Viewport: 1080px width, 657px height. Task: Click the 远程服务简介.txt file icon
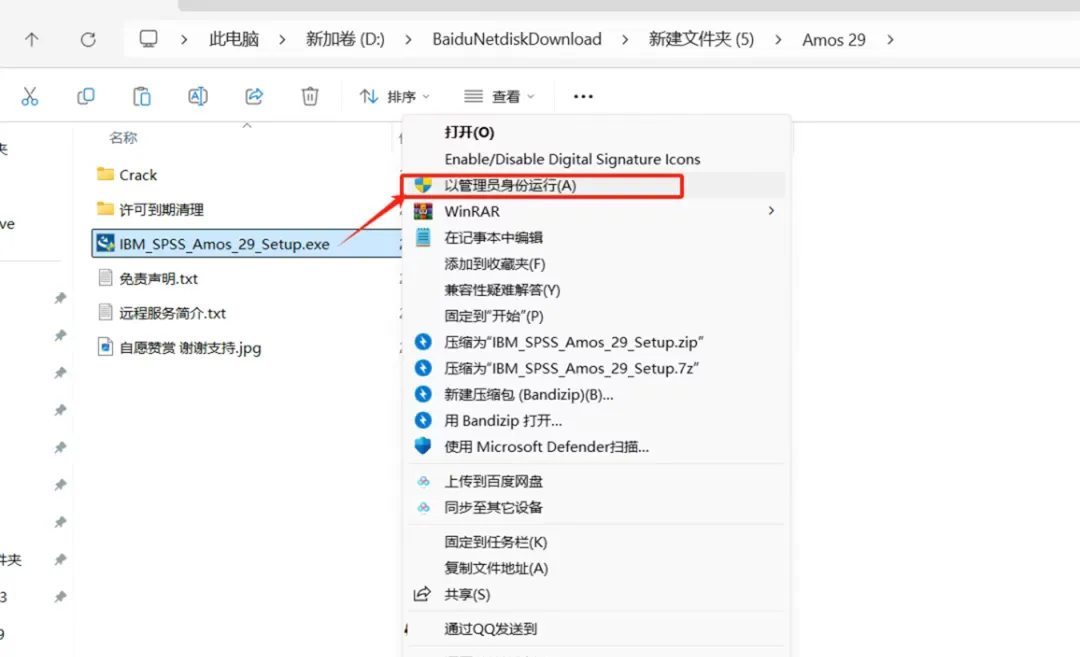point(105,312)
